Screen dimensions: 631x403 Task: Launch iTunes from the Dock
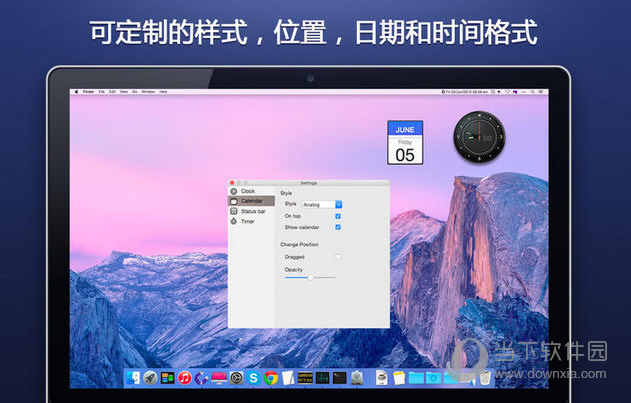click(x=185, y=378)
